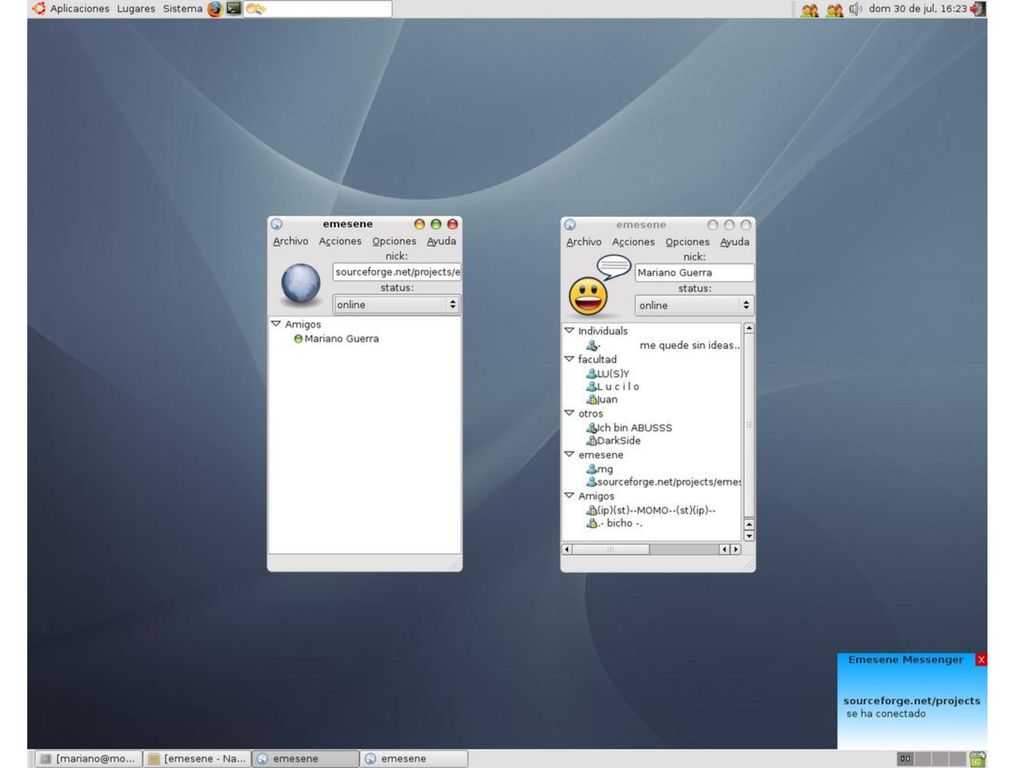1024x768 pixels.
Task: Open Acciones menu in Mariano Guerra's emesene window
Action: pyautogui.click(x=633, y=242)
